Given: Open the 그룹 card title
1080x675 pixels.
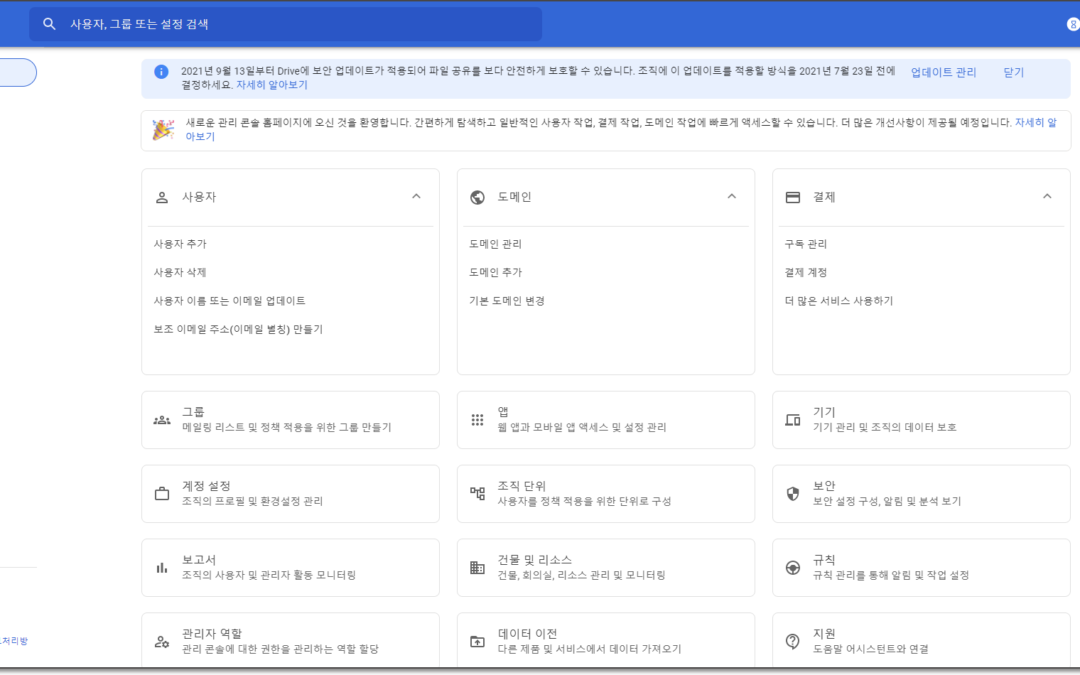Looking at the screenshot, I should tap(193, 412).
